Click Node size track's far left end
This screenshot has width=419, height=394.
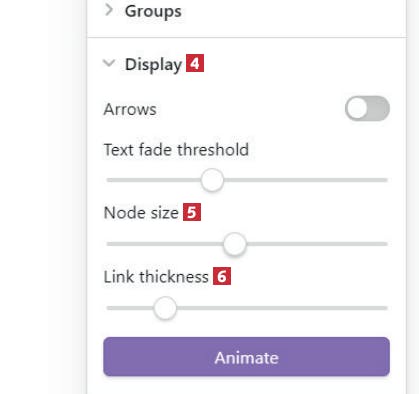tap(109, 244)
